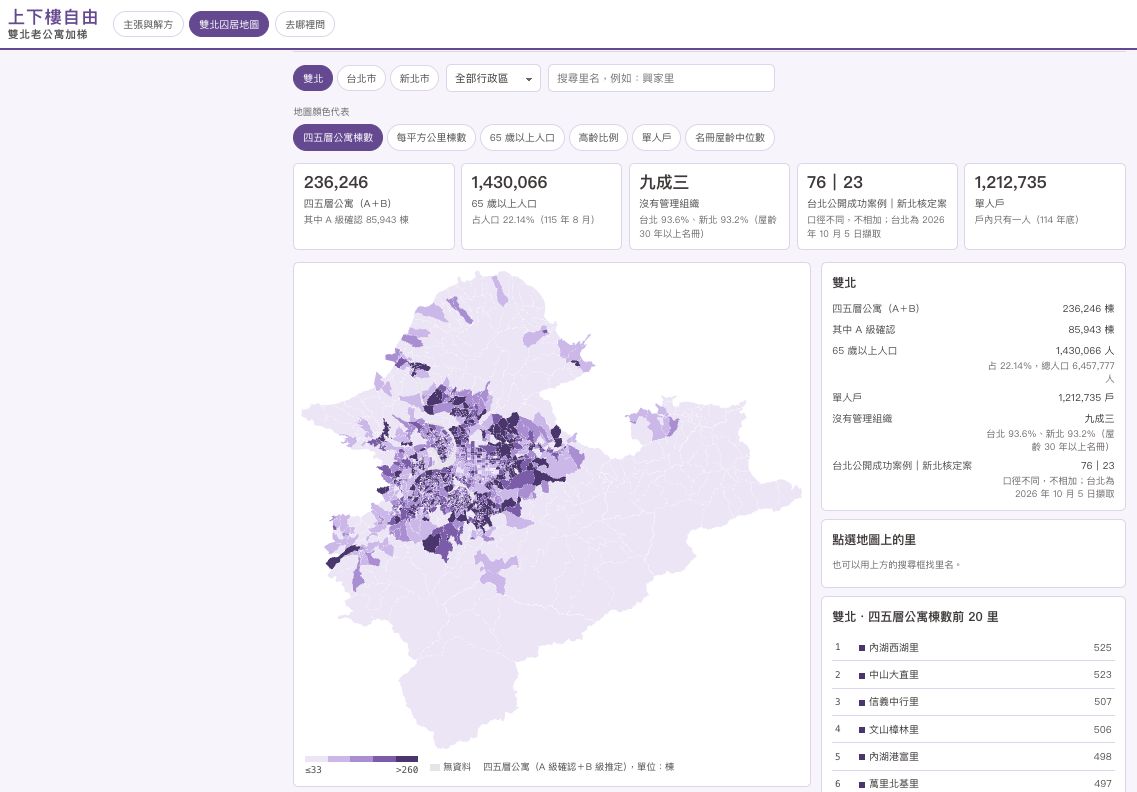Color the map by 每平方公里棟數

[431, 138]
